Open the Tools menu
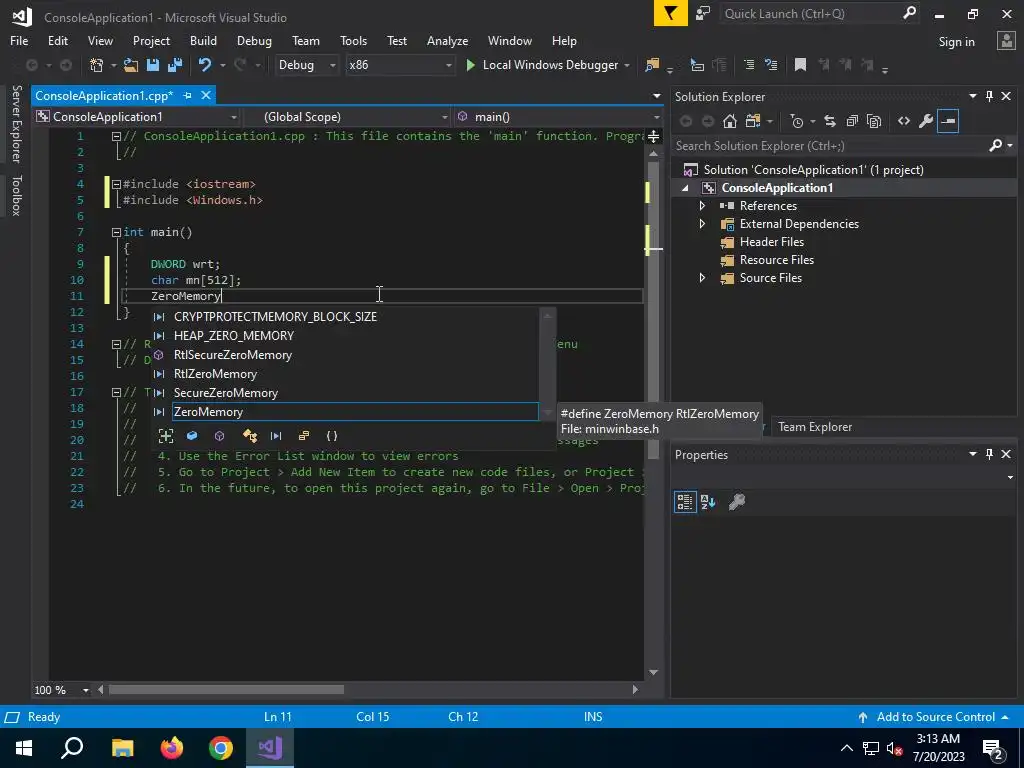 pos(353,40)
